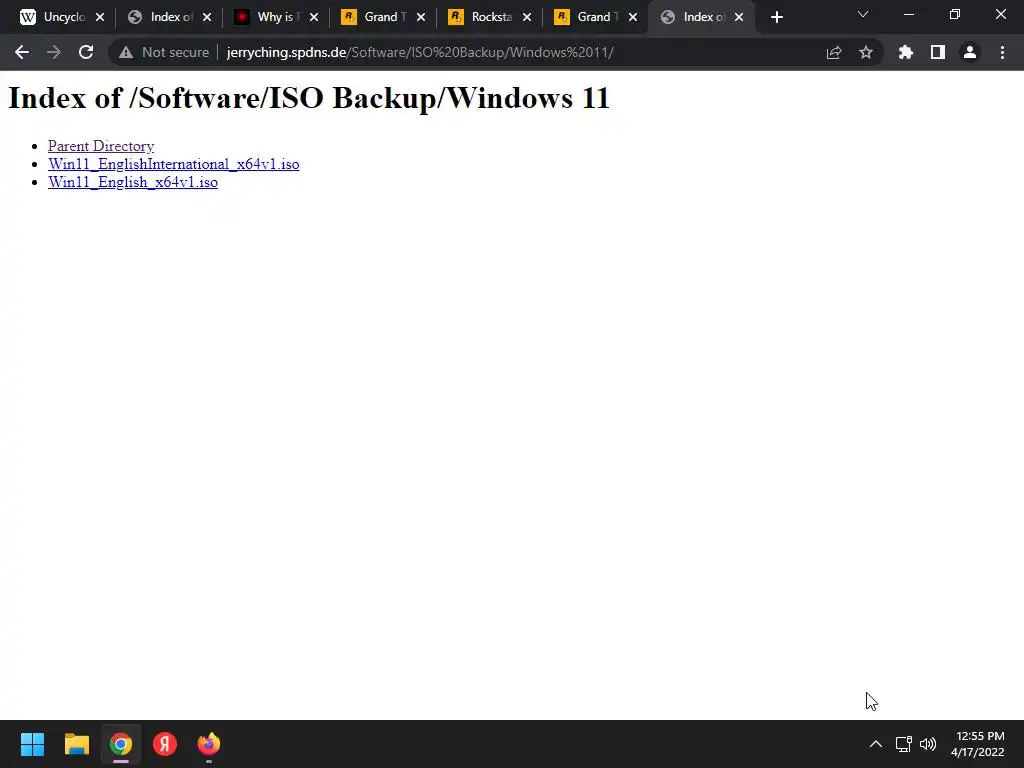Open the network status icon
1024x768 pixels.
point(903,744)
